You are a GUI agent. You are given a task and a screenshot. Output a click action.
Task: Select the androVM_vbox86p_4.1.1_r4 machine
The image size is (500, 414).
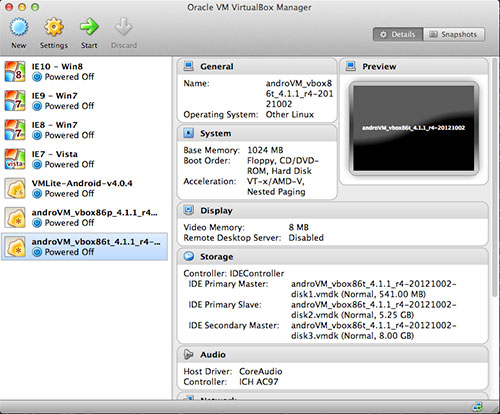[84, 218]
